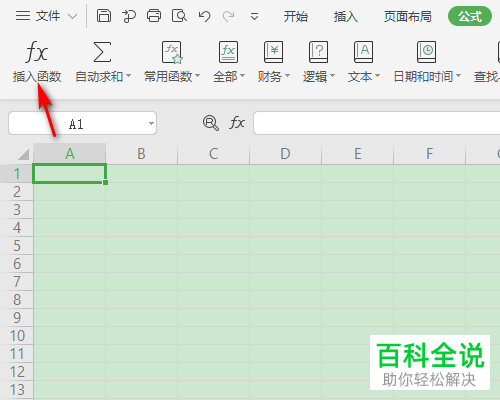Switch to the 开始 tab

click(296, 16)
